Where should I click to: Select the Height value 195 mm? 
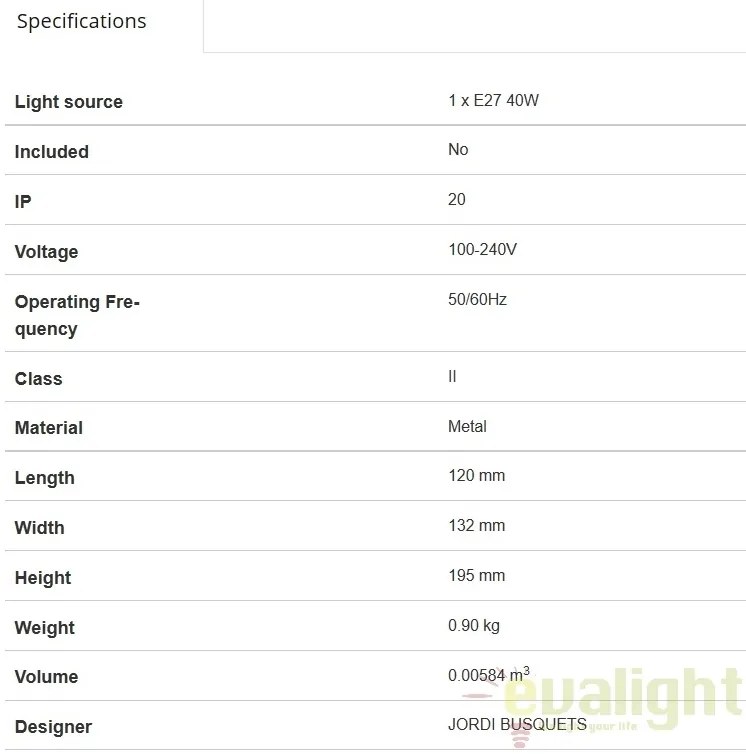[476, 576]
